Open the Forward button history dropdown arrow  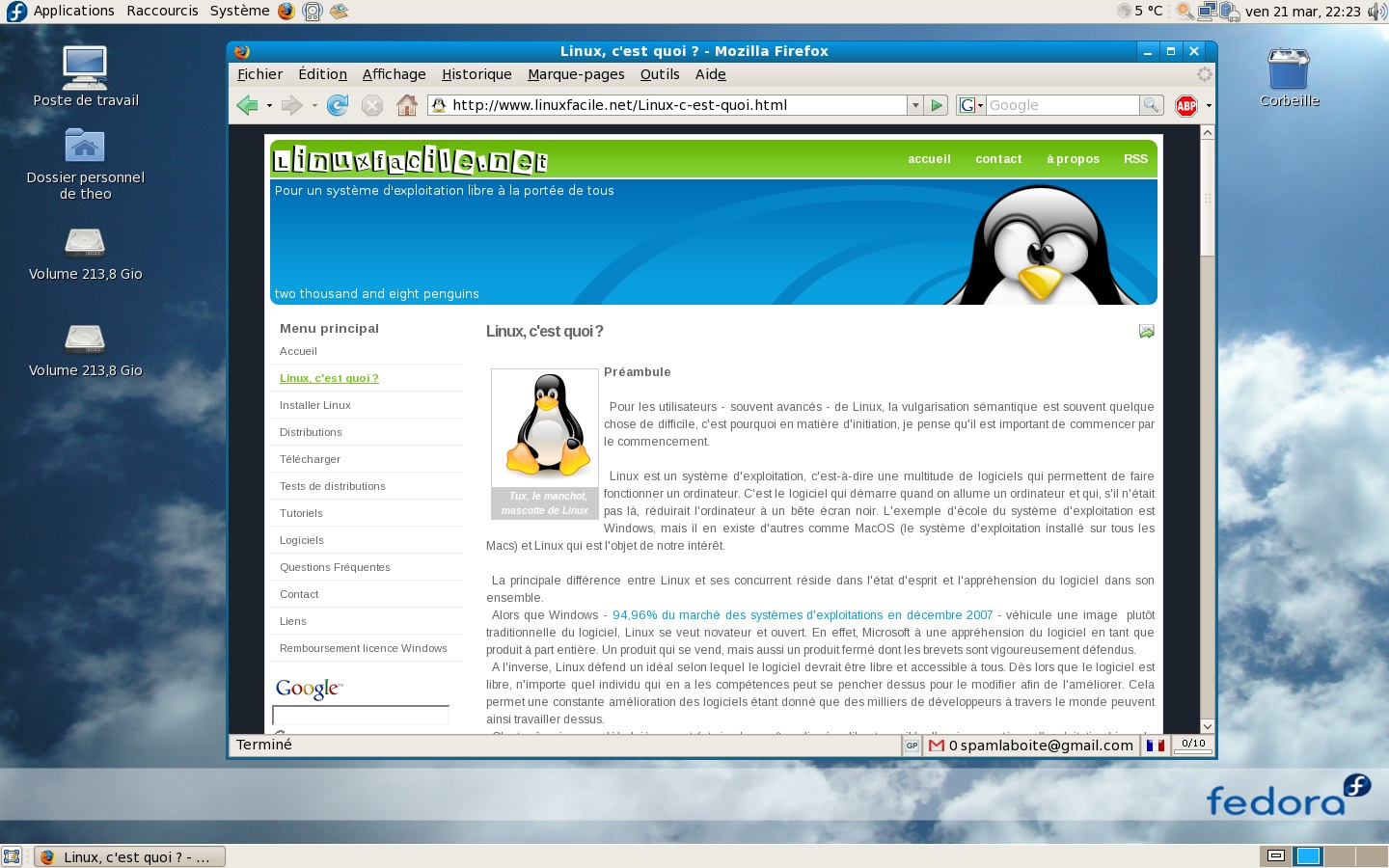314,106
